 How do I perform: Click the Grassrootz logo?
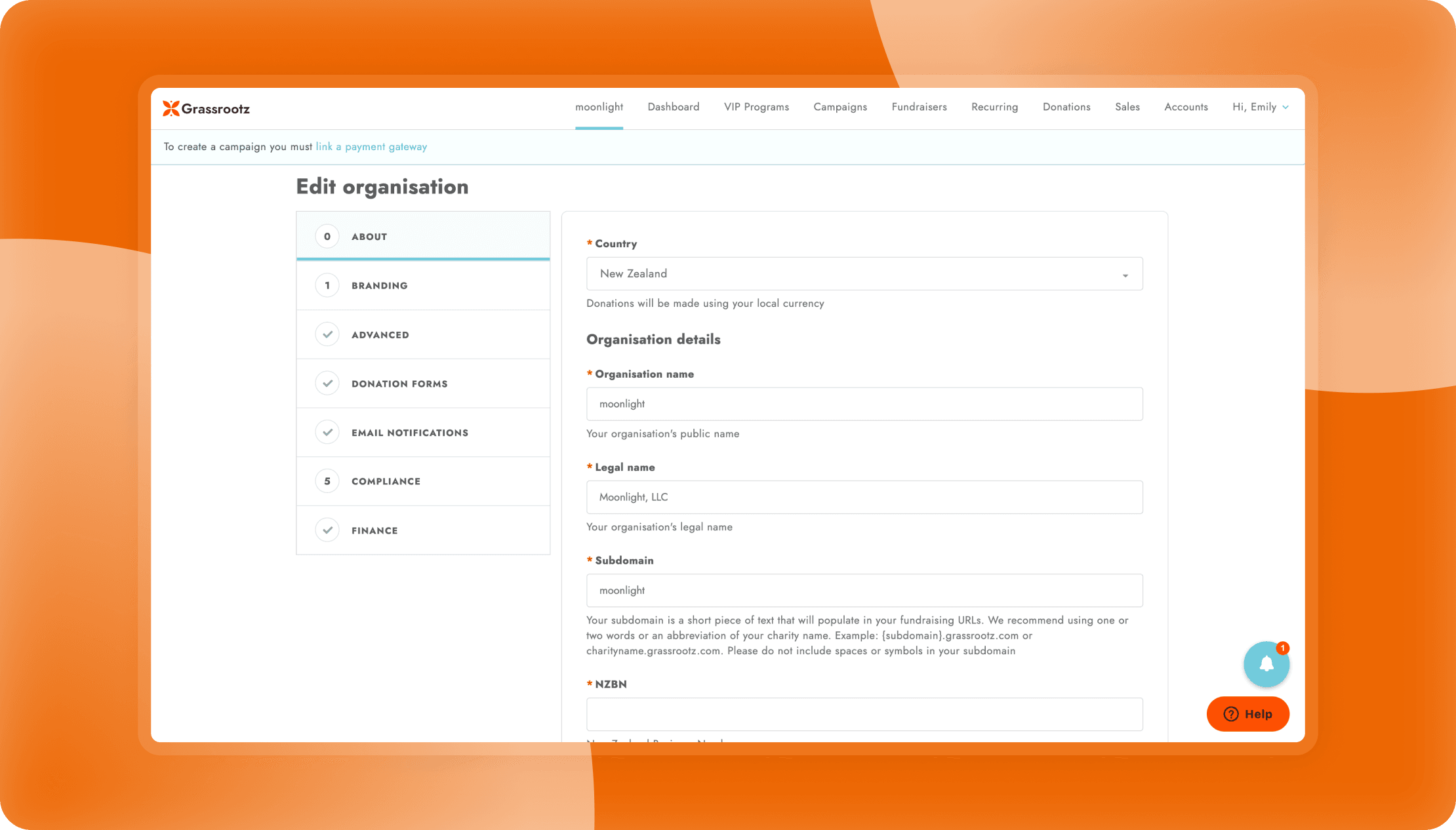[206, 109]
